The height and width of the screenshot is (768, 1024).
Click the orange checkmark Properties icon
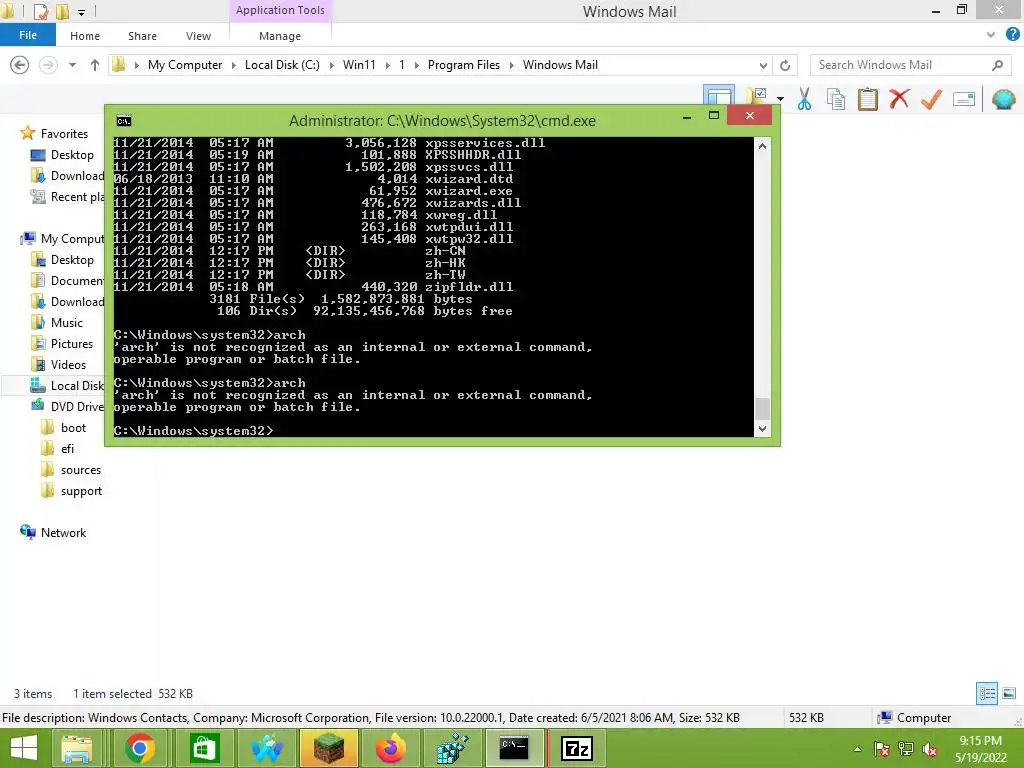tap(931, 99)
